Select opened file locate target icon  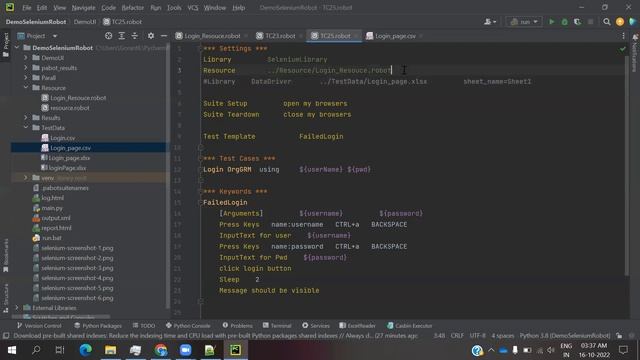pos(109,36)
